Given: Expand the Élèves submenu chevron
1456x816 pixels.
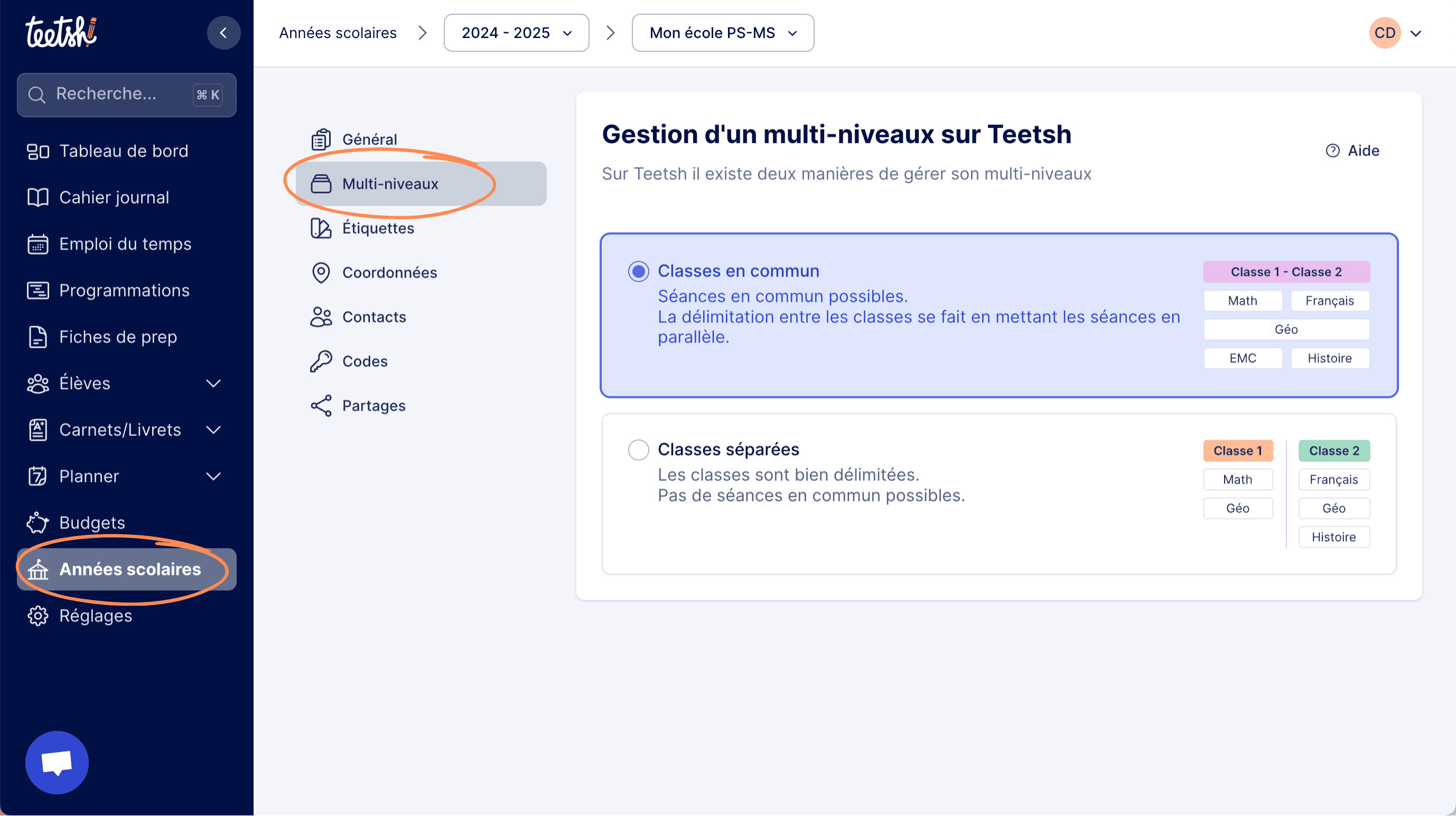Looking at the screenshot, I should [213, 383].
